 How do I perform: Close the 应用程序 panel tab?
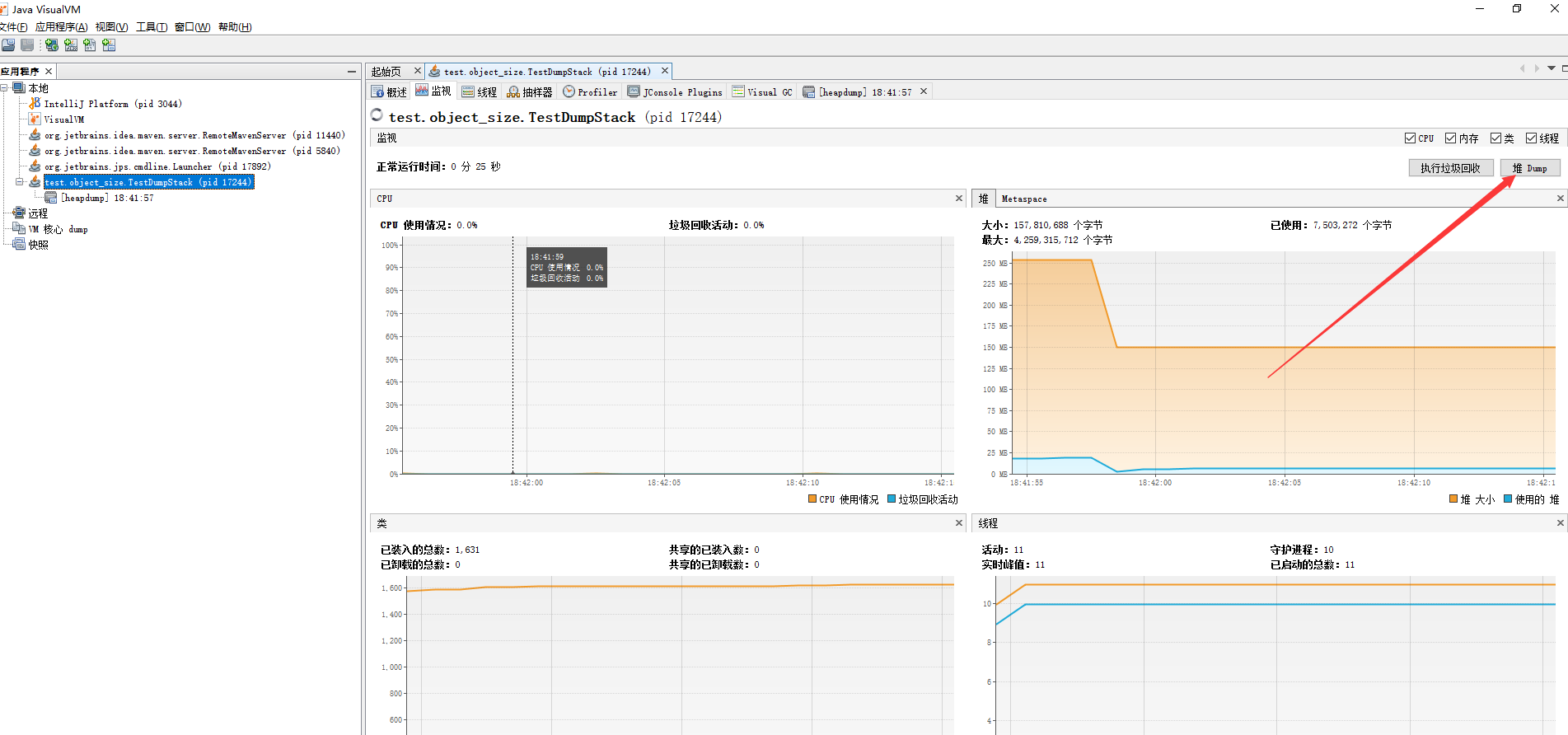(x=49, y=72)
